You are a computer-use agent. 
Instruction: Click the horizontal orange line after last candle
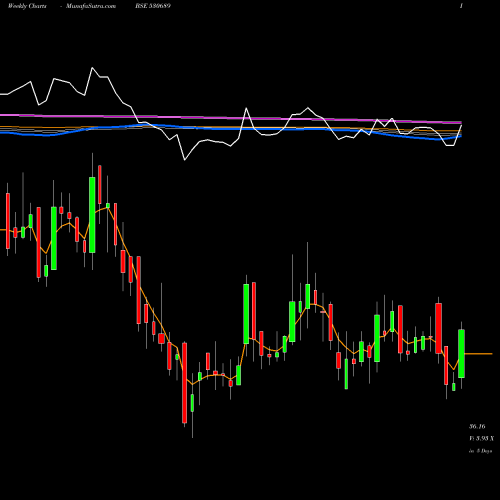pyautogui.click(x=478, y=354)
